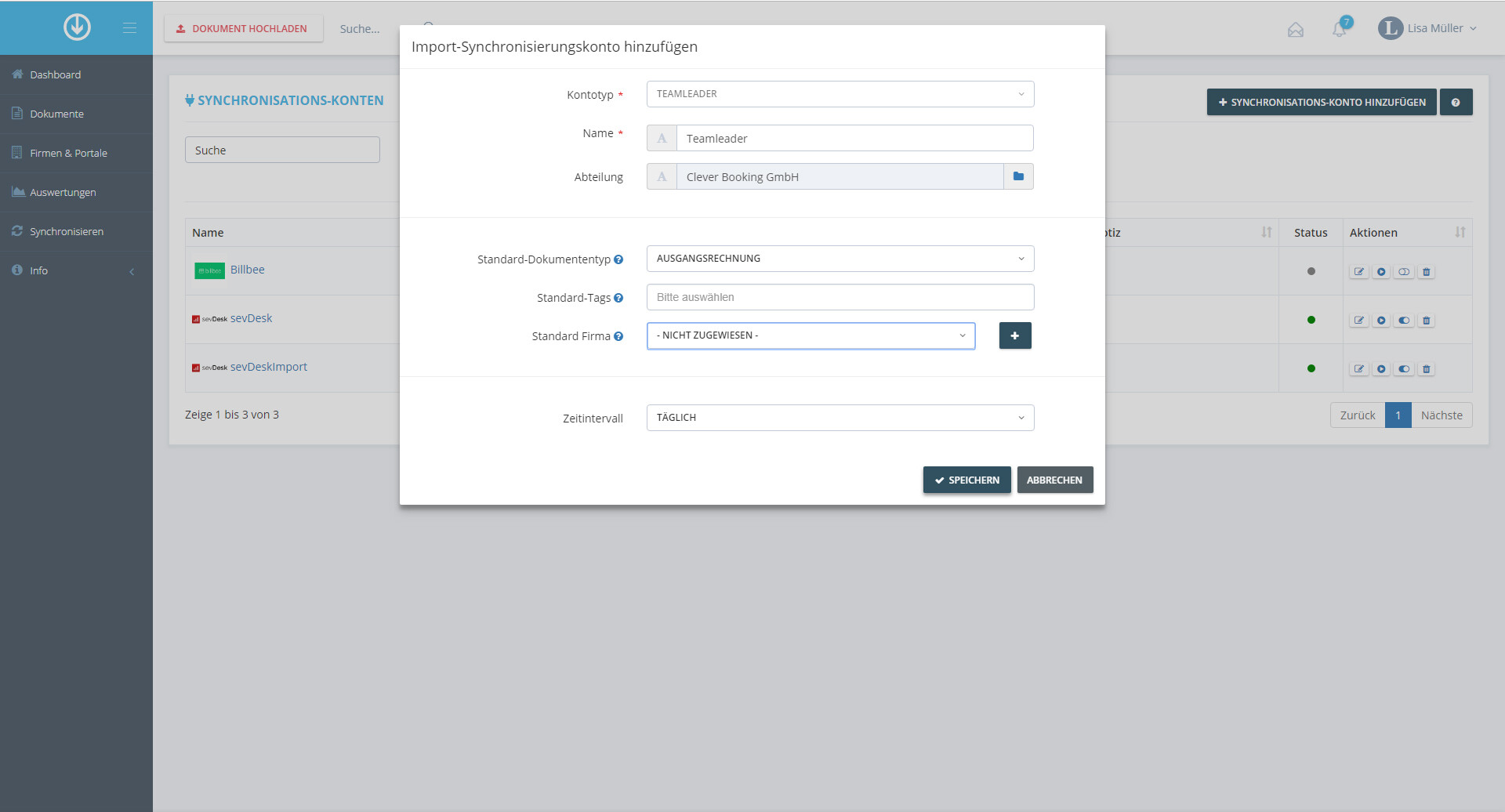The height and width of the screenshot is (812, 1505).
Task: Open Auswertungen in the sidebar
Action: coord(76,192)
